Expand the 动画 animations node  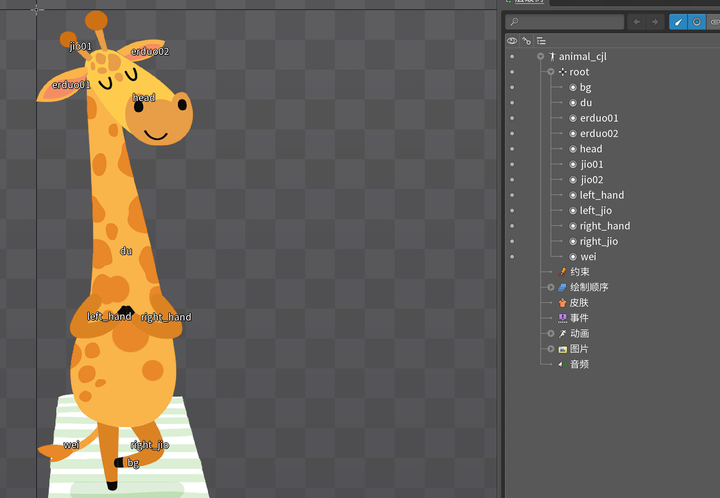click(x=550, y=334)
